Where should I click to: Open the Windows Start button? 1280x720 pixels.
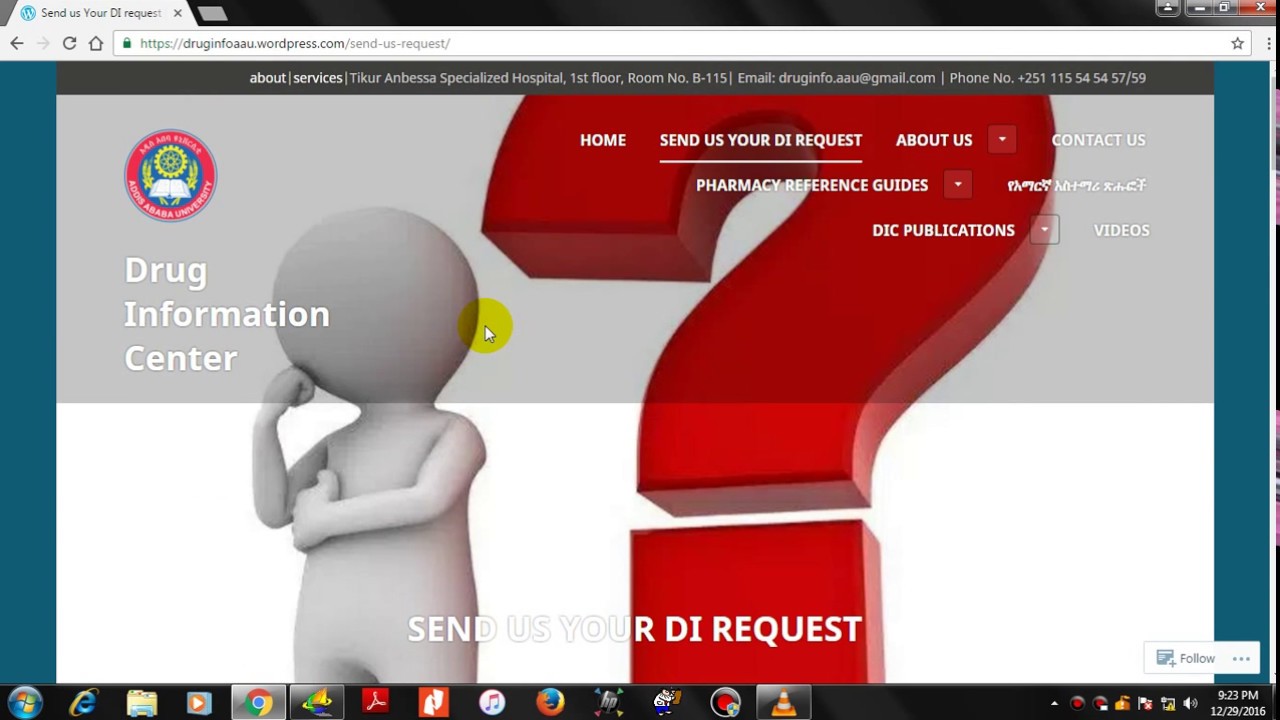[x=25, y=703]
